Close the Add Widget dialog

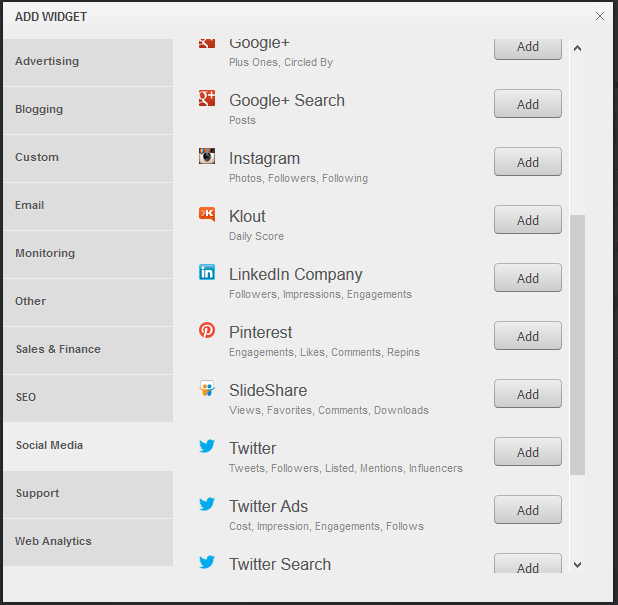coord(600,17)
